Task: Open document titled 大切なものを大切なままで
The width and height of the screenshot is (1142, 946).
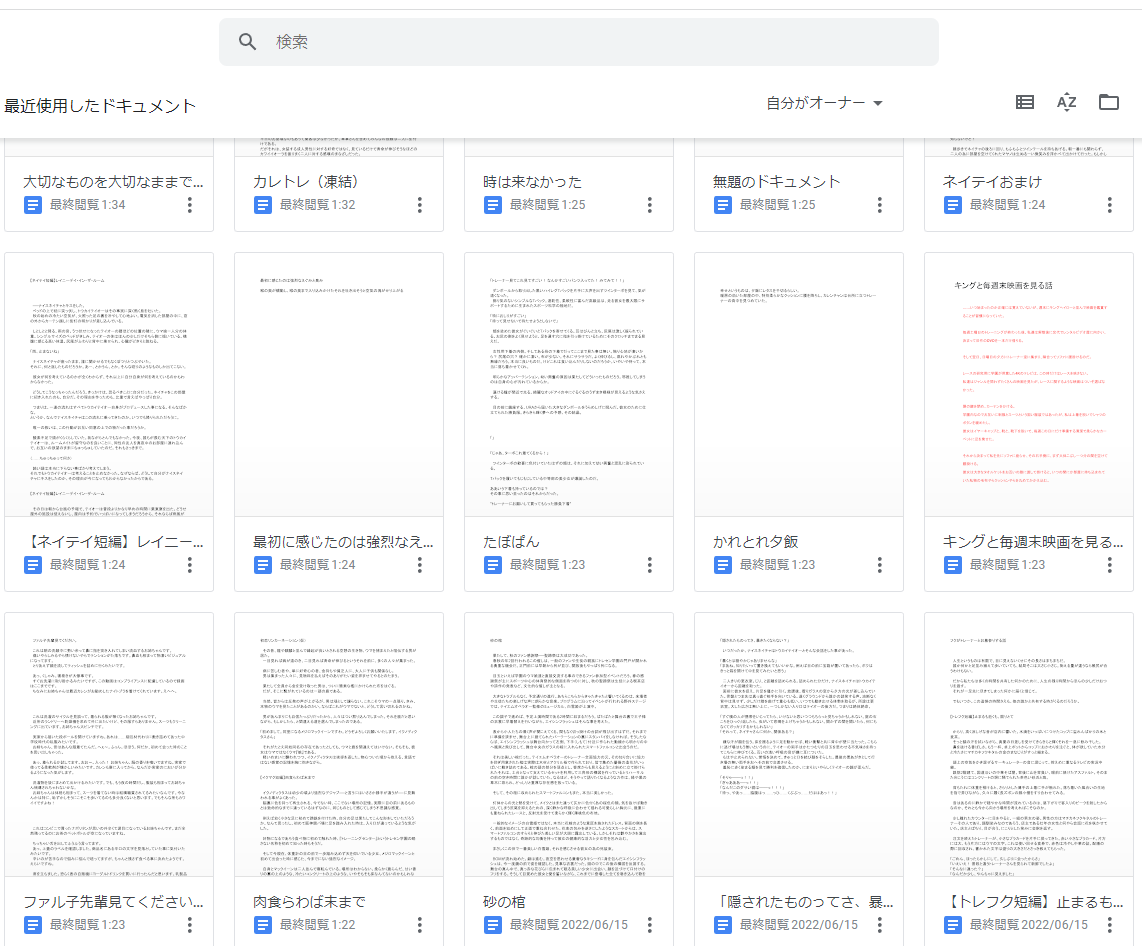Action: [x=112, y=182]
